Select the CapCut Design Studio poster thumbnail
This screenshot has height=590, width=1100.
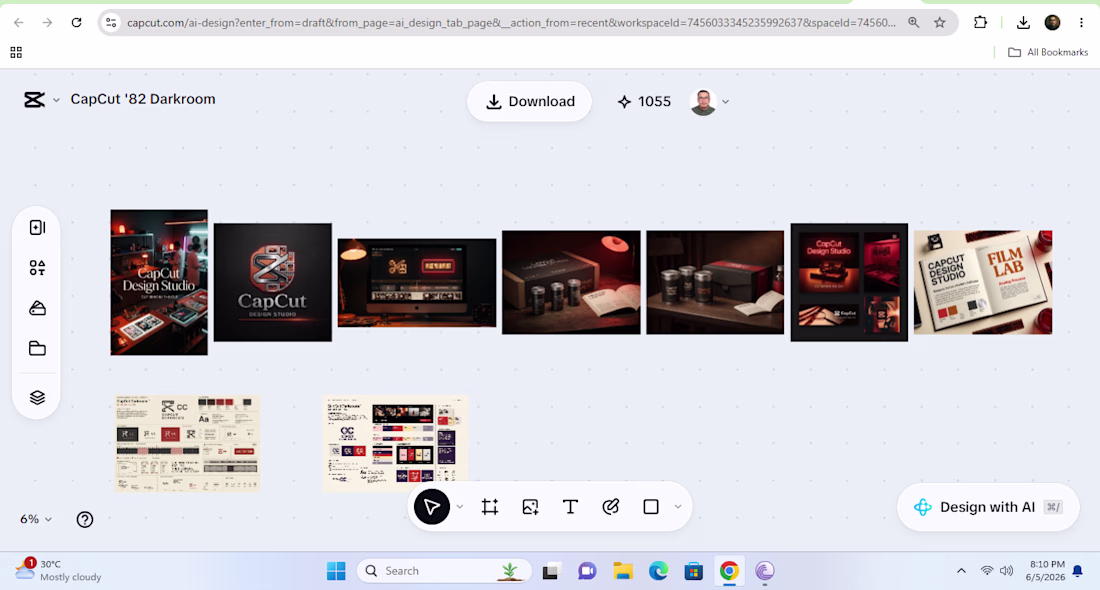pos(159,282)
